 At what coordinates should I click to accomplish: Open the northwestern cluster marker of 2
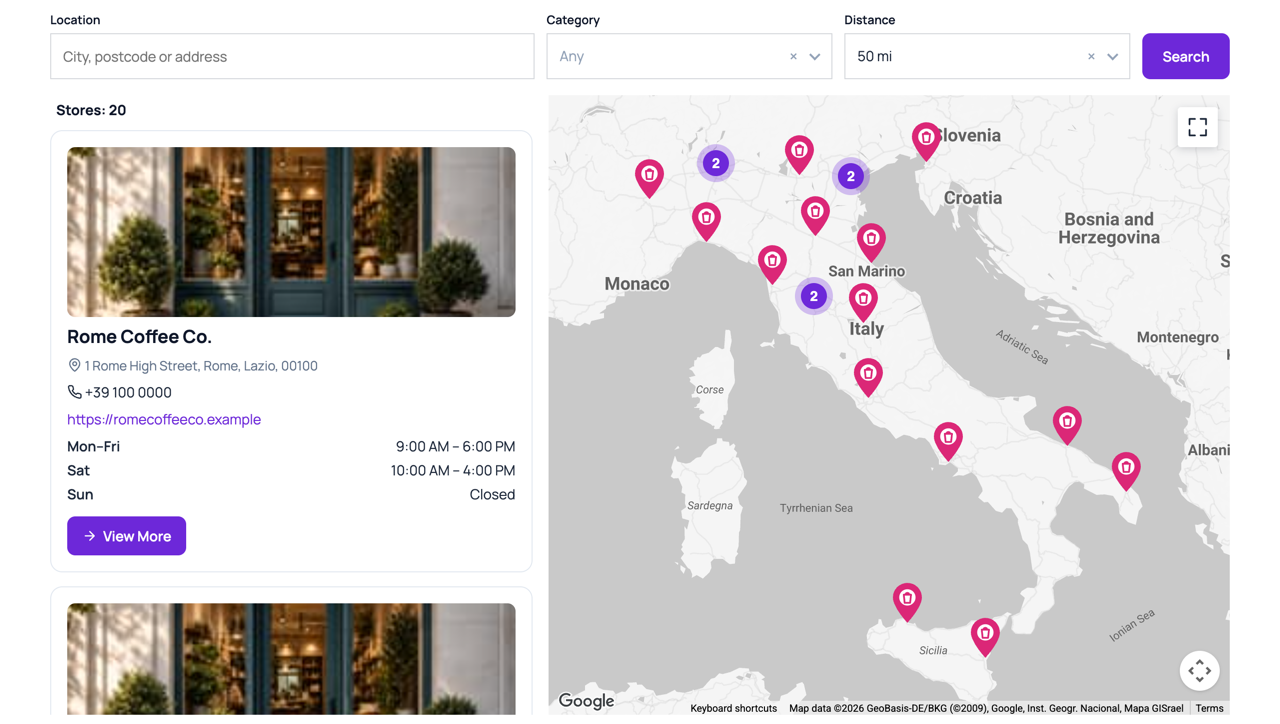[x=715, y=163]
